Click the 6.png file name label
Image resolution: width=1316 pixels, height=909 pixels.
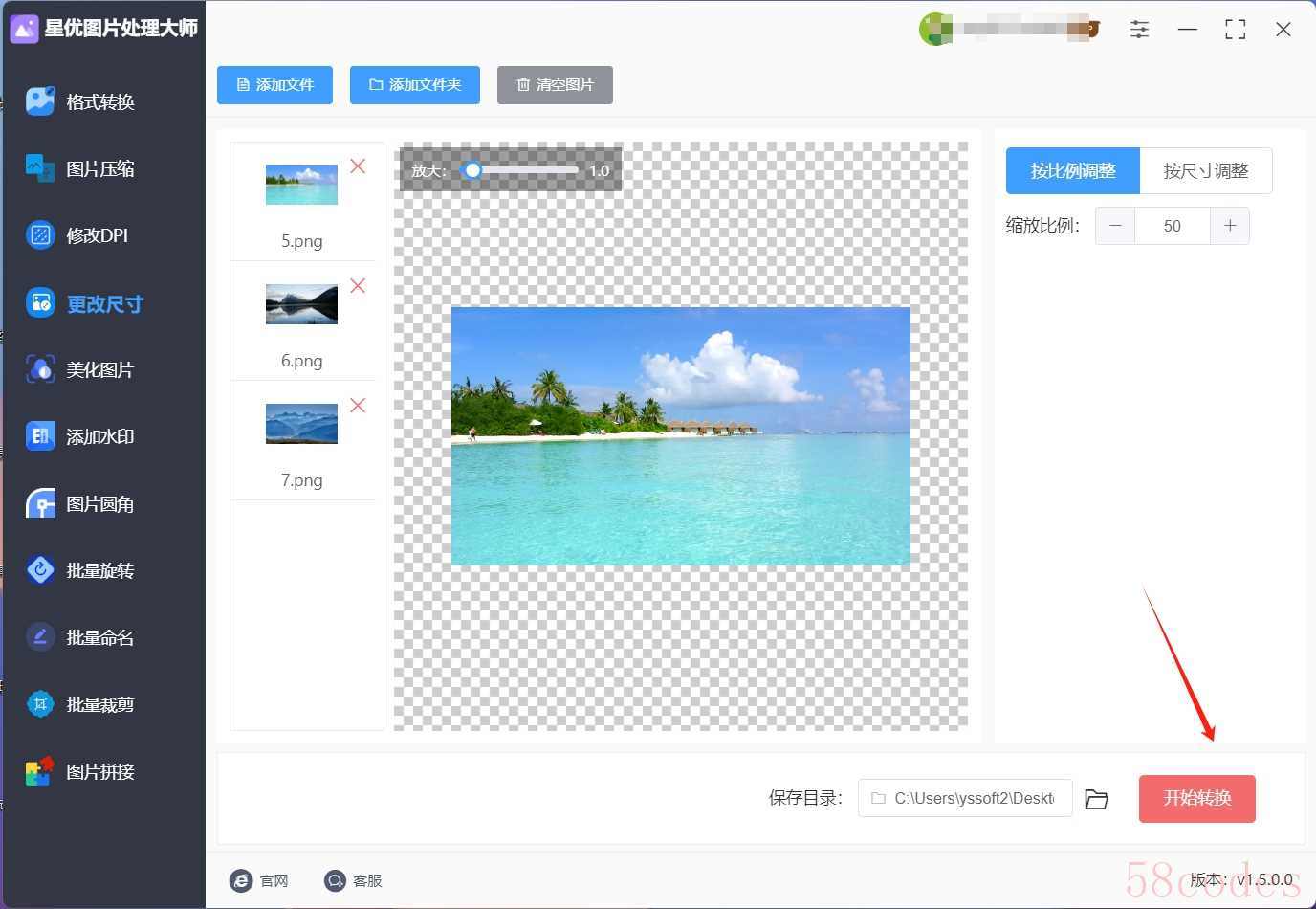point(302,361)
